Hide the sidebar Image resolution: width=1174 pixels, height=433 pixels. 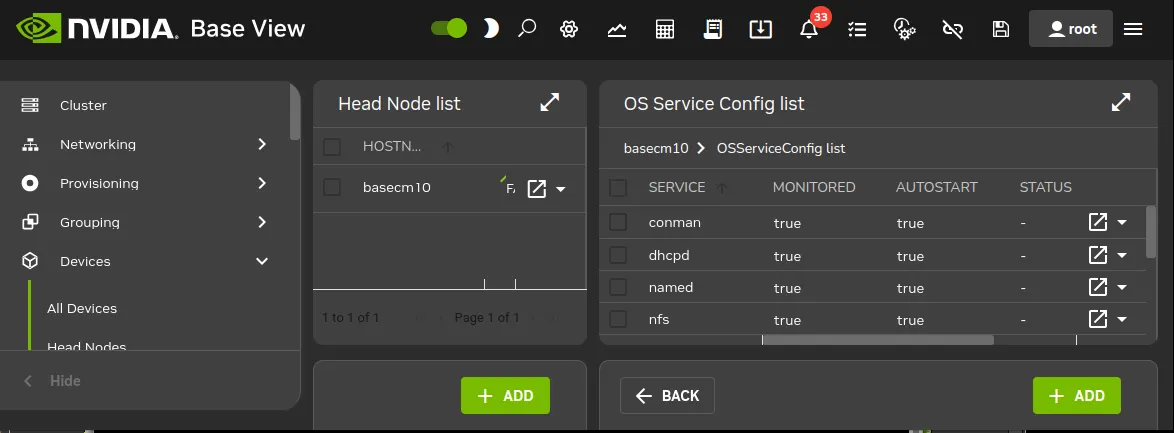click(x=52, y=381)
